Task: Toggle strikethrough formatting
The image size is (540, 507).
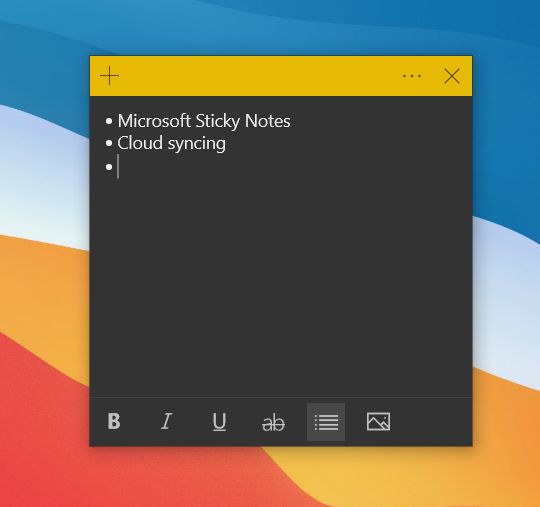Action: coord(273,422)
